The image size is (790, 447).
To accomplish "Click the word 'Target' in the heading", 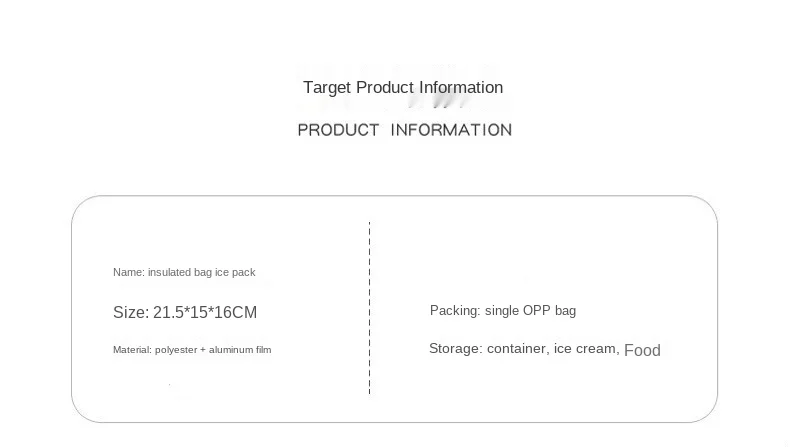I will click(326, 88).
